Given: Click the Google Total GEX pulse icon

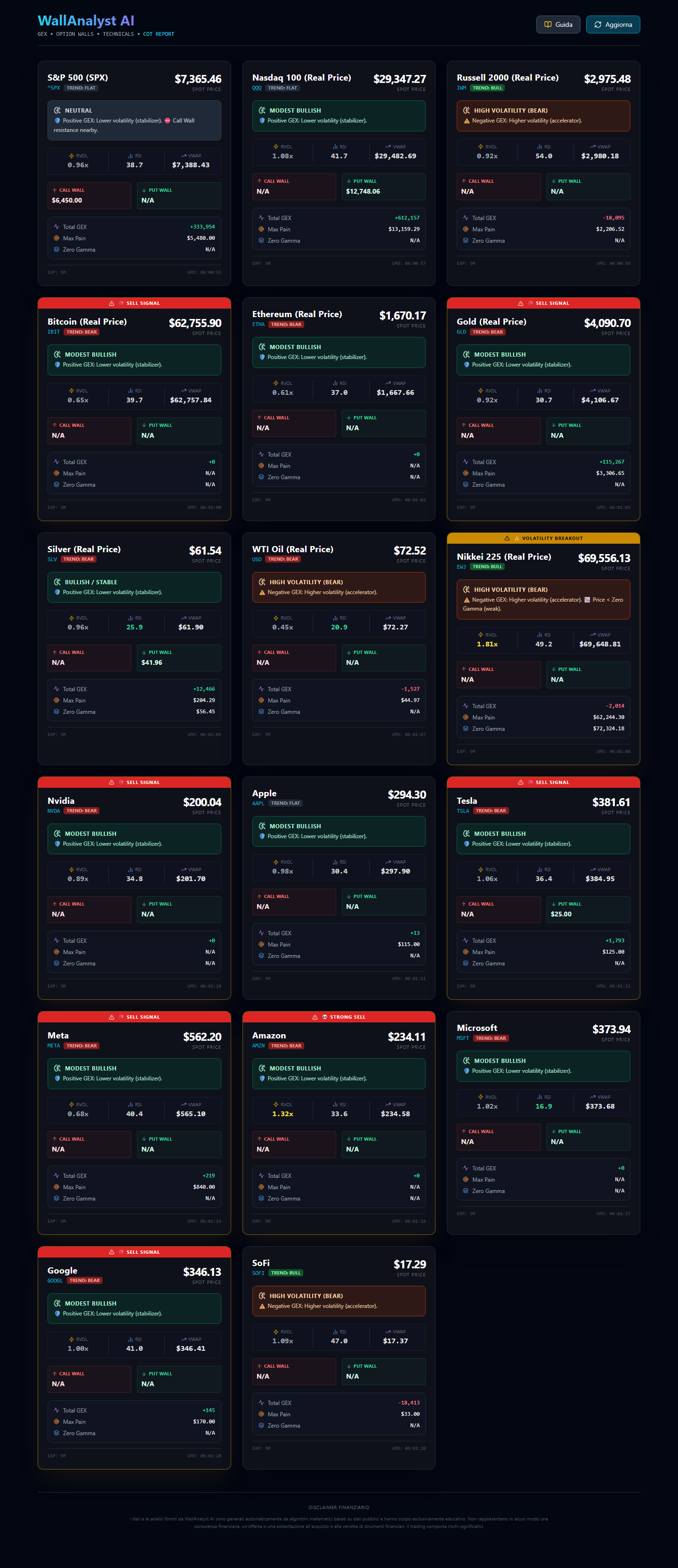Looking at the screenshot, I should point(56,1410).
